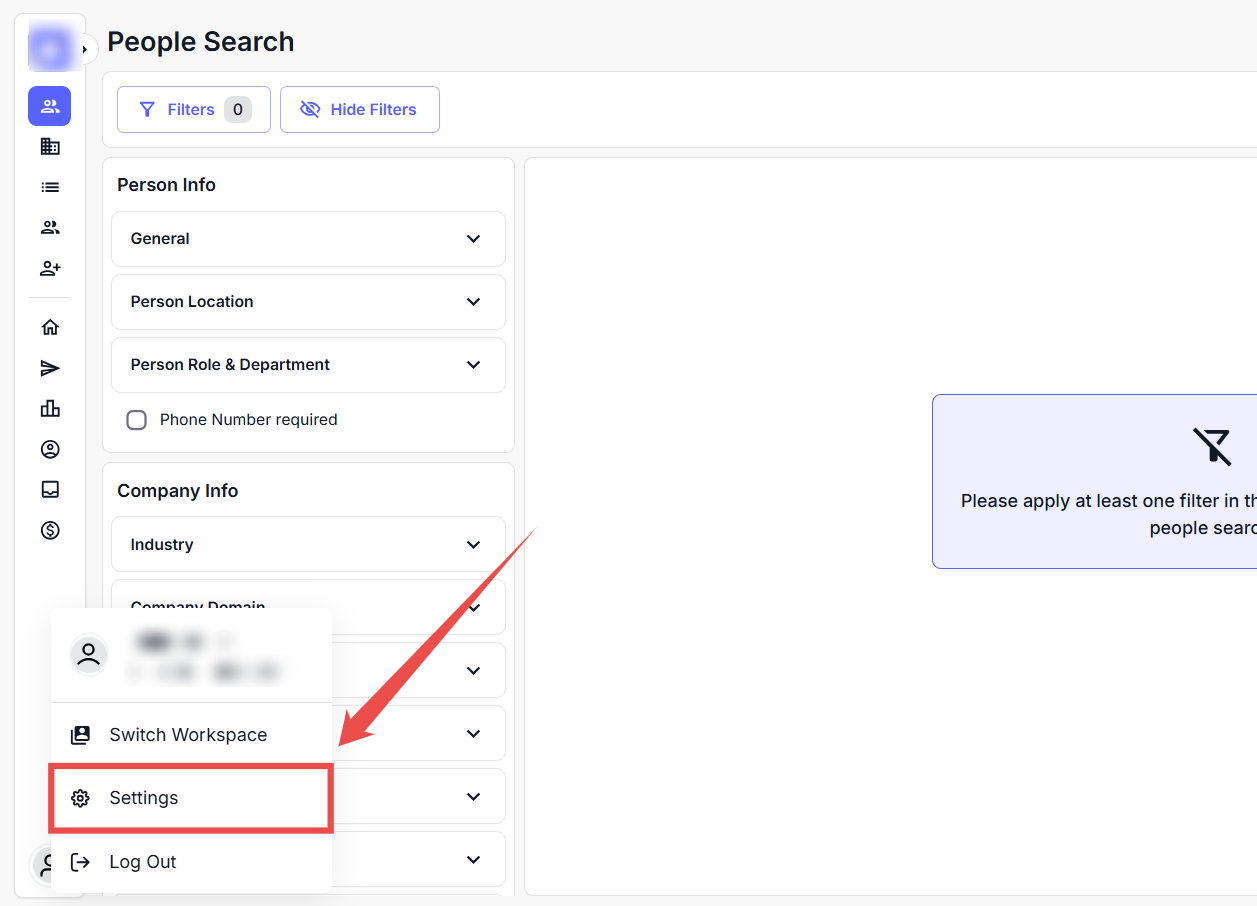Click Log Out in the user menu
1257x906 pixels.
[x=190, y=862]
